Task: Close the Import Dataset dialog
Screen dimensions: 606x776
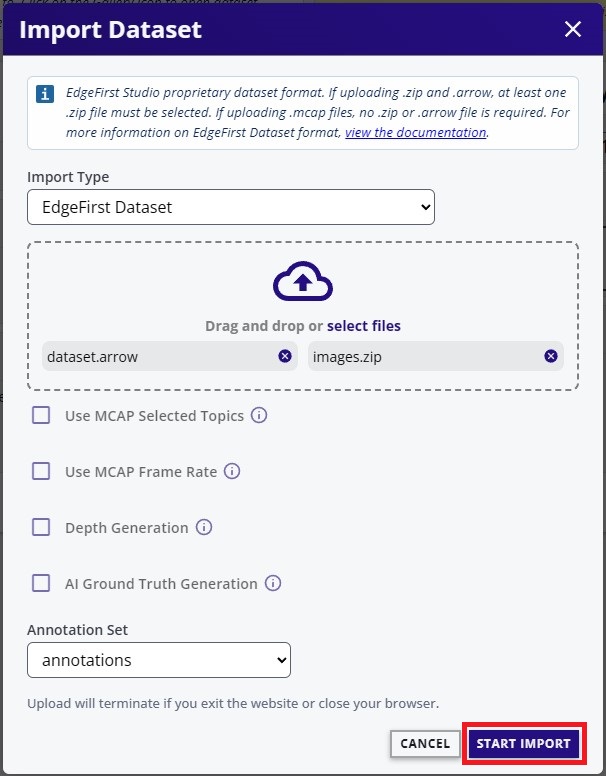Action: tap(573, 29)
